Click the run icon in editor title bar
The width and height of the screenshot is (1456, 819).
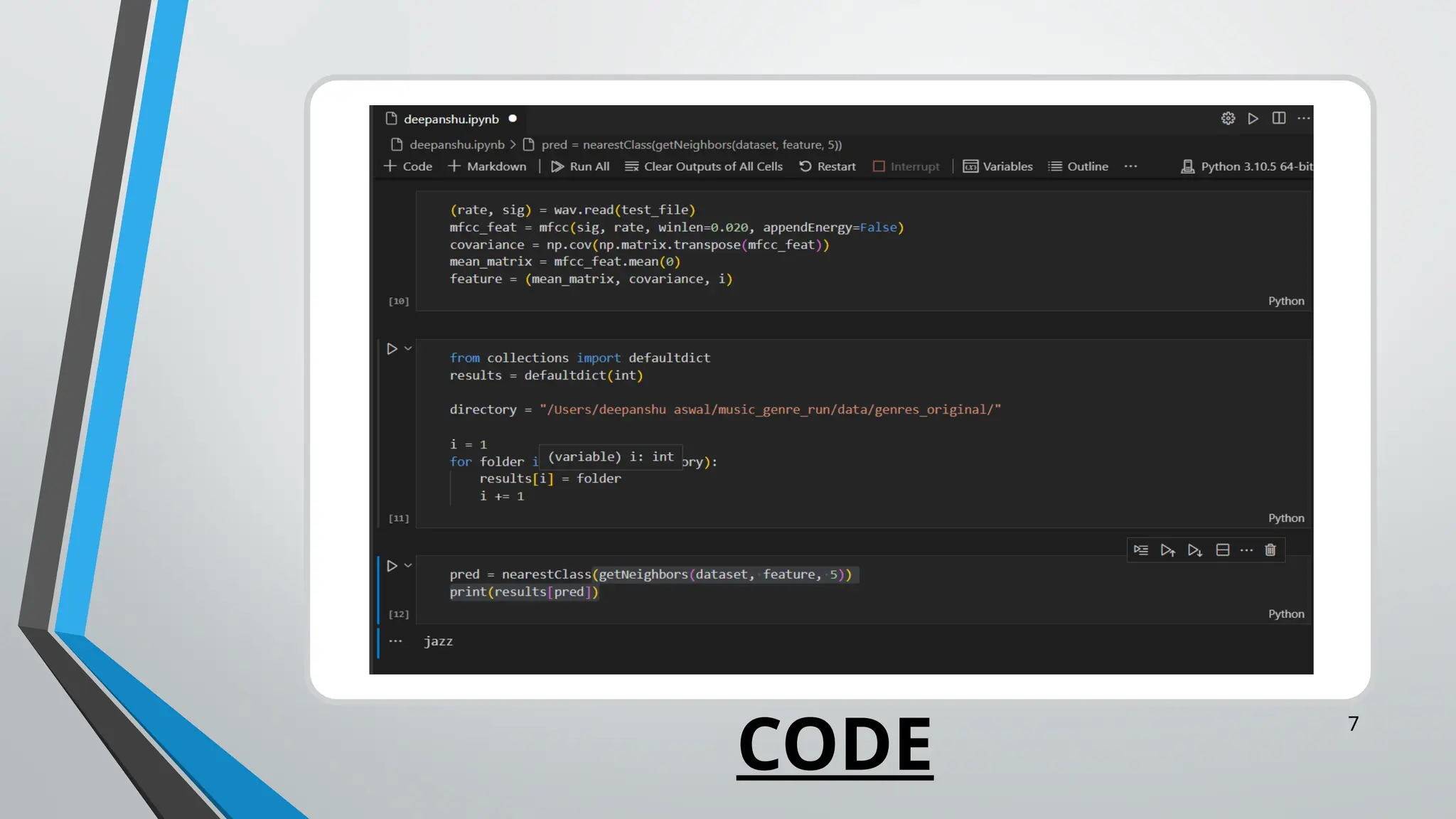tap(1253, 118)
